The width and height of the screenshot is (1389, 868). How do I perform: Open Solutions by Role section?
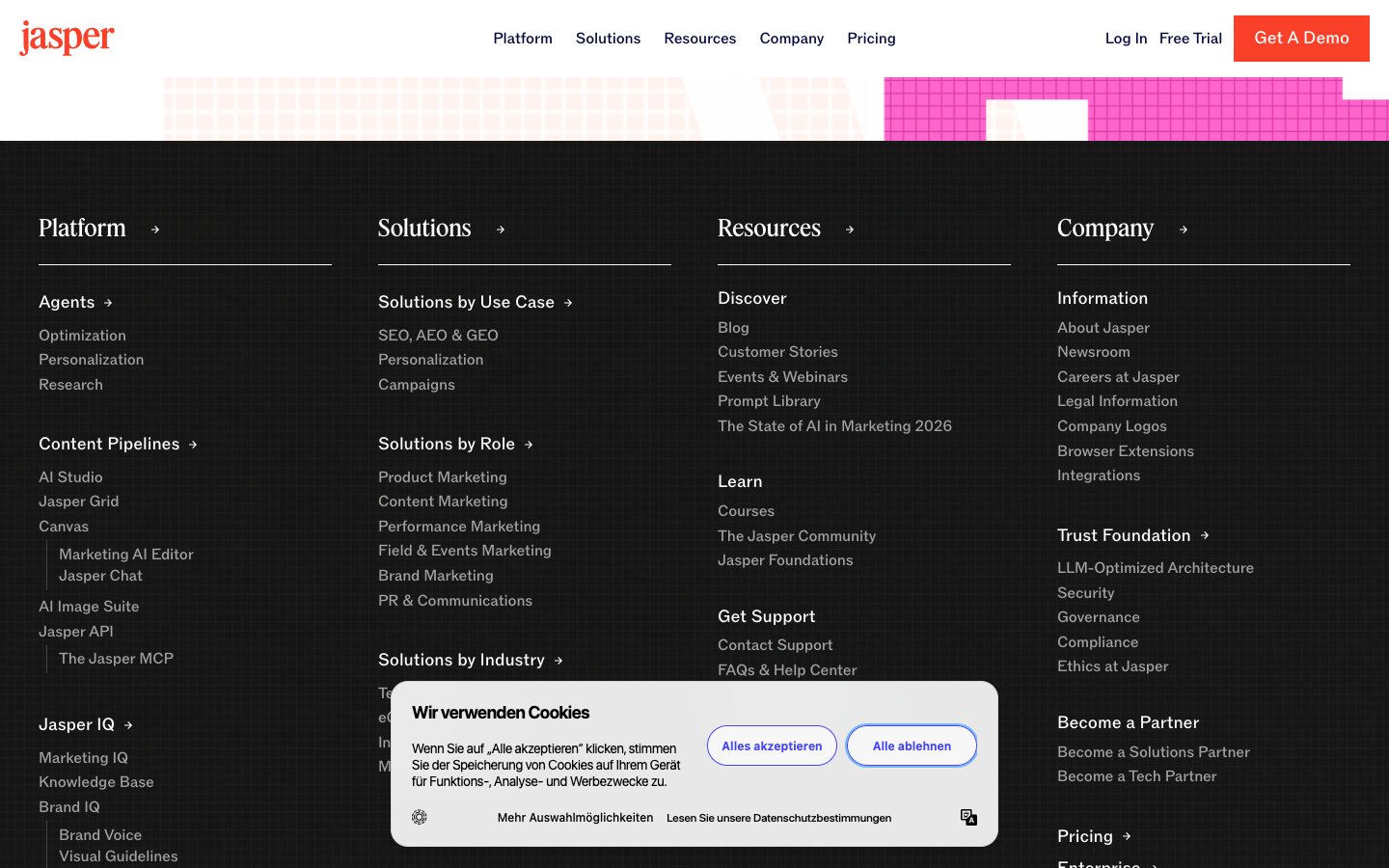(447, 445)
